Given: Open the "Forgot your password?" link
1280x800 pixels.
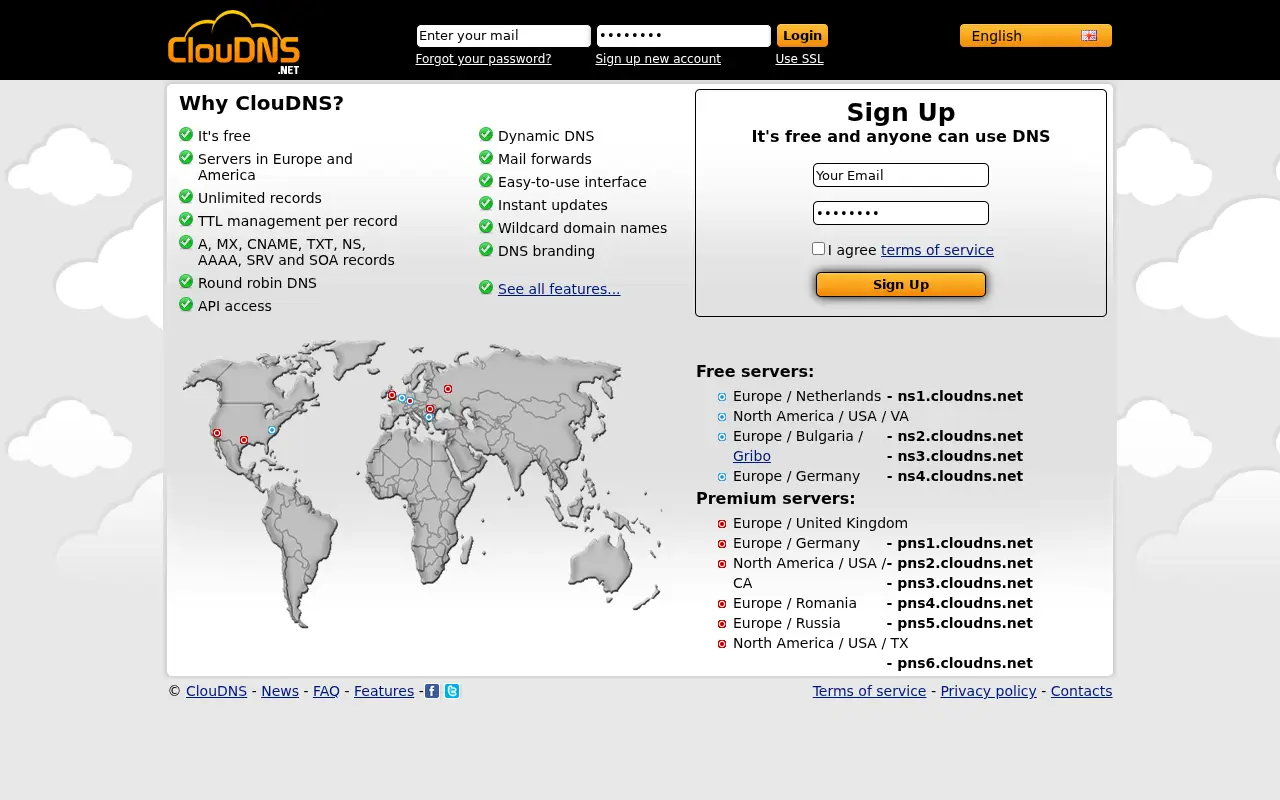Looking at the screenshot, I should click(x=483, y=59).
